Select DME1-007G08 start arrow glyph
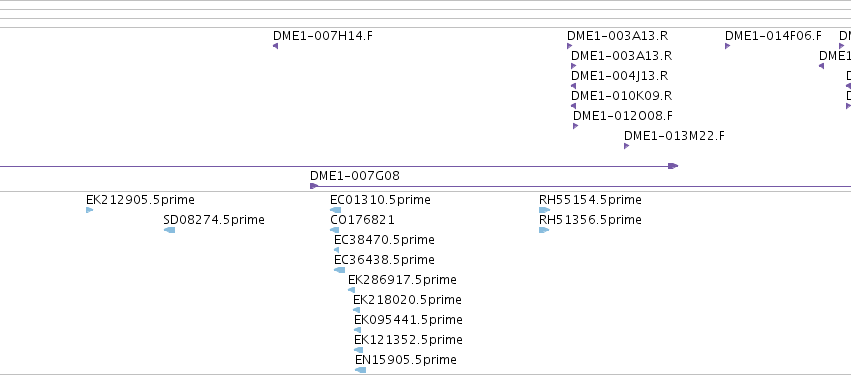 click(x=314, y=186)
